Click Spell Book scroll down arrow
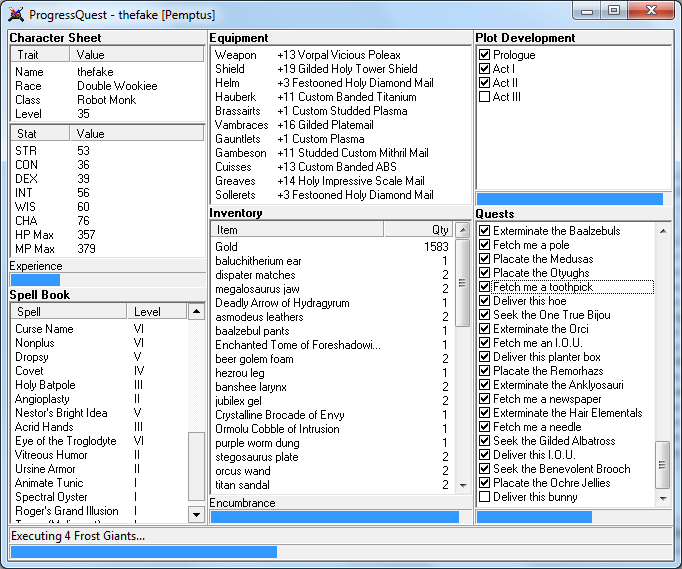 pos(196,515)
